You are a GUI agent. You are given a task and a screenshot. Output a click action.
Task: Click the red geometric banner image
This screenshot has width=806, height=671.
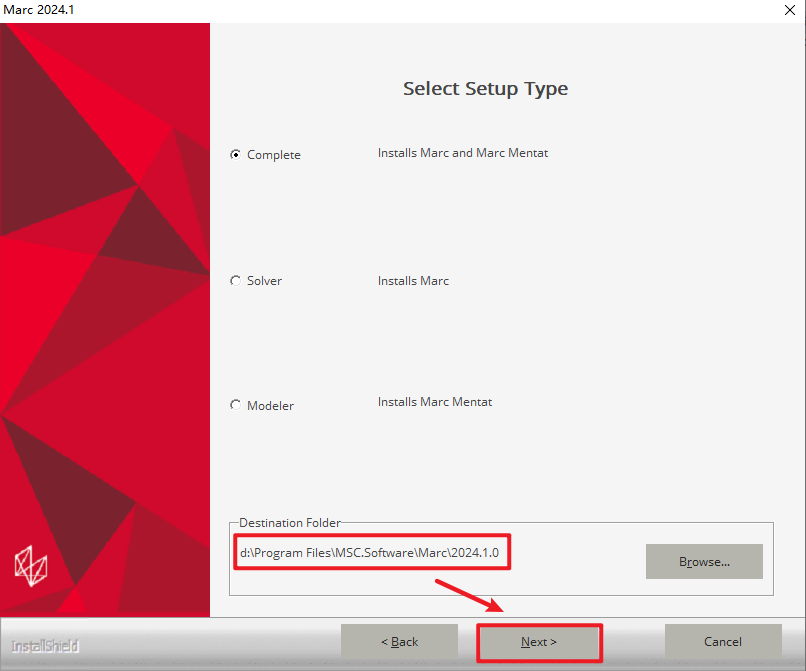point(105,300)
